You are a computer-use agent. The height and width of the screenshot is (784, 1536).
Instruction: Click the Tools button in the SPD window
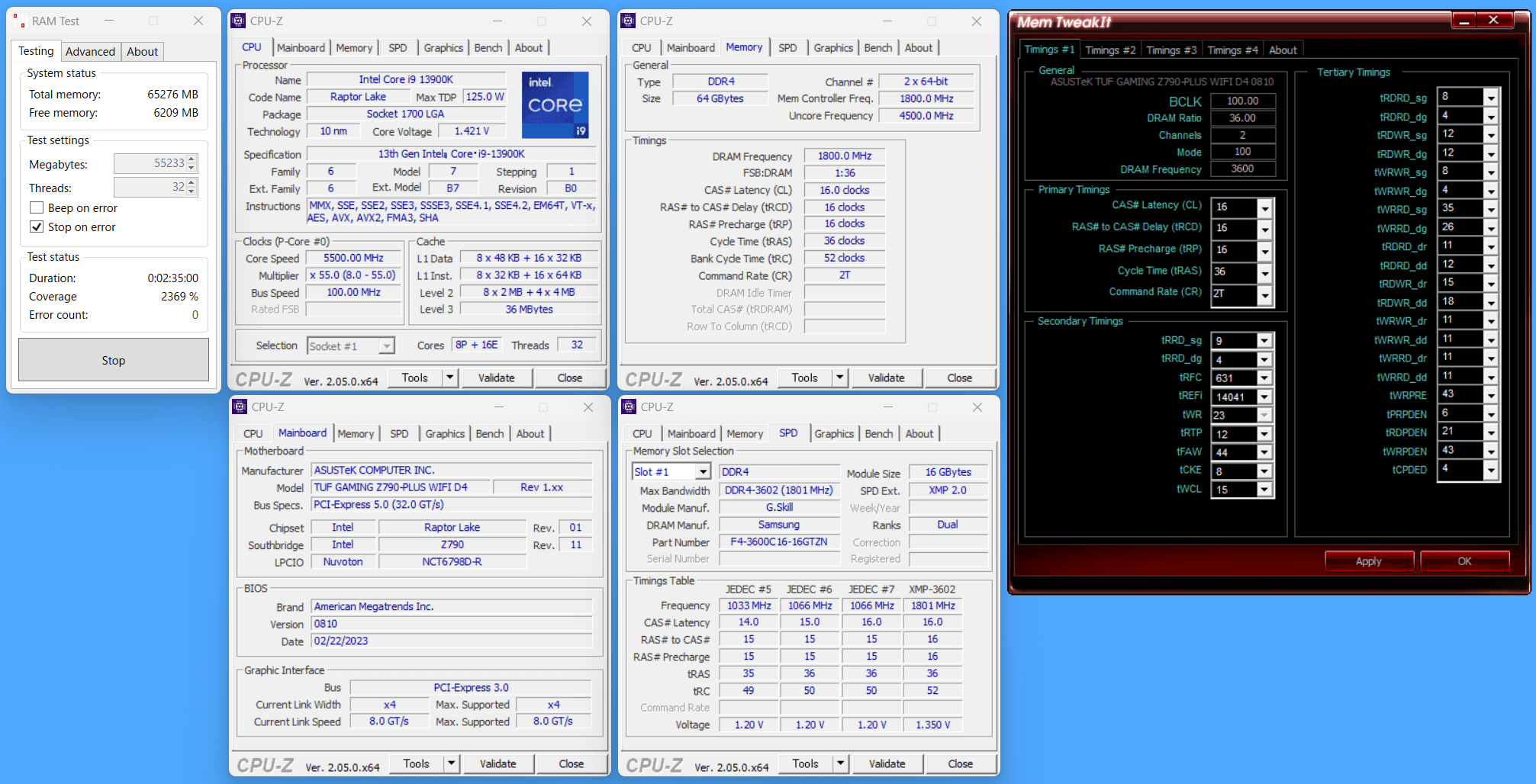point(806,763)
